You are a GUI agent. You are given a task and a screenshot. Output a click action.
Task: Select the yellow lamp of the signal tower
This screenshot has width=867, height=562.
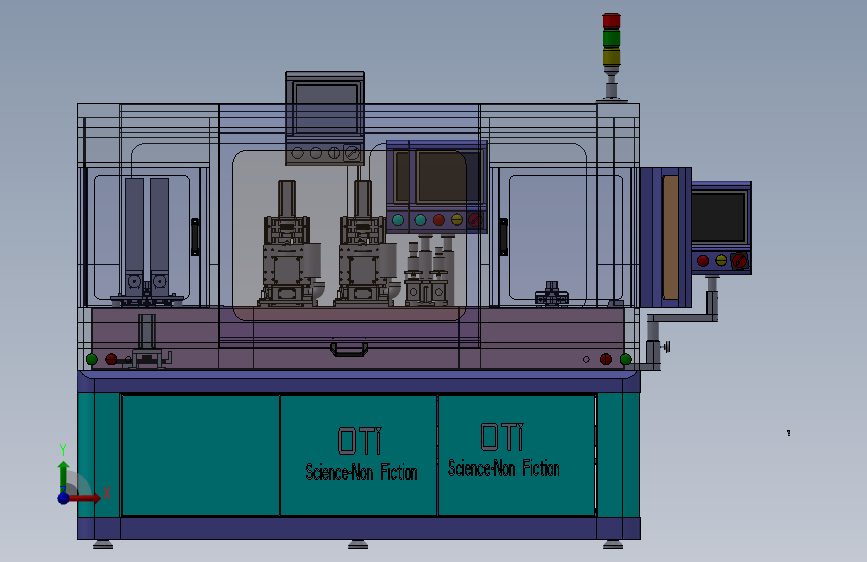point(611,57)
